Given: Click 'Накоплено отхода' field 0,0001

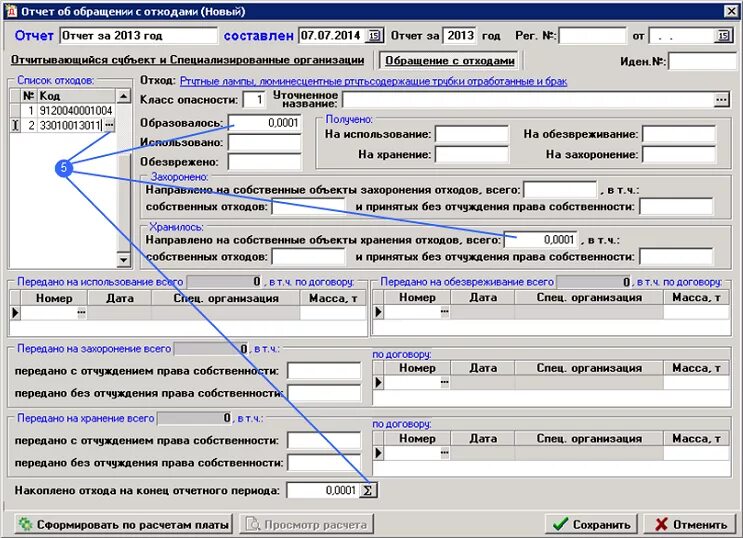Looking at the screenshot, I should click(323, 490).
